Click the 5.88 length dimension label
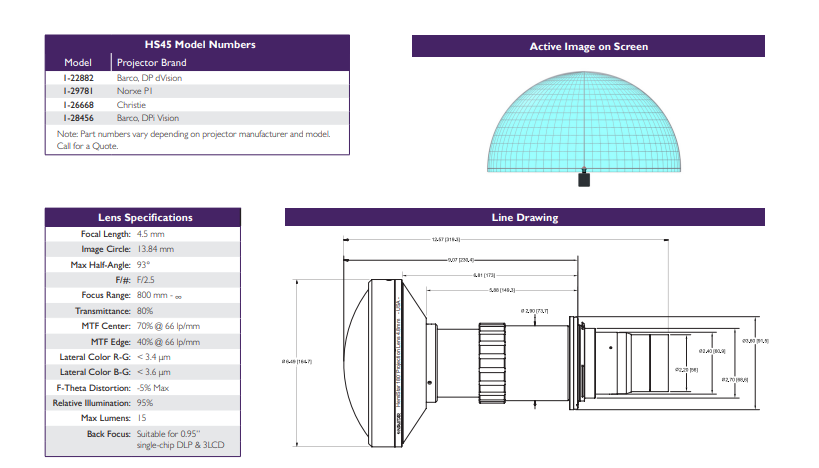819x468 pixels. [501, 290]
